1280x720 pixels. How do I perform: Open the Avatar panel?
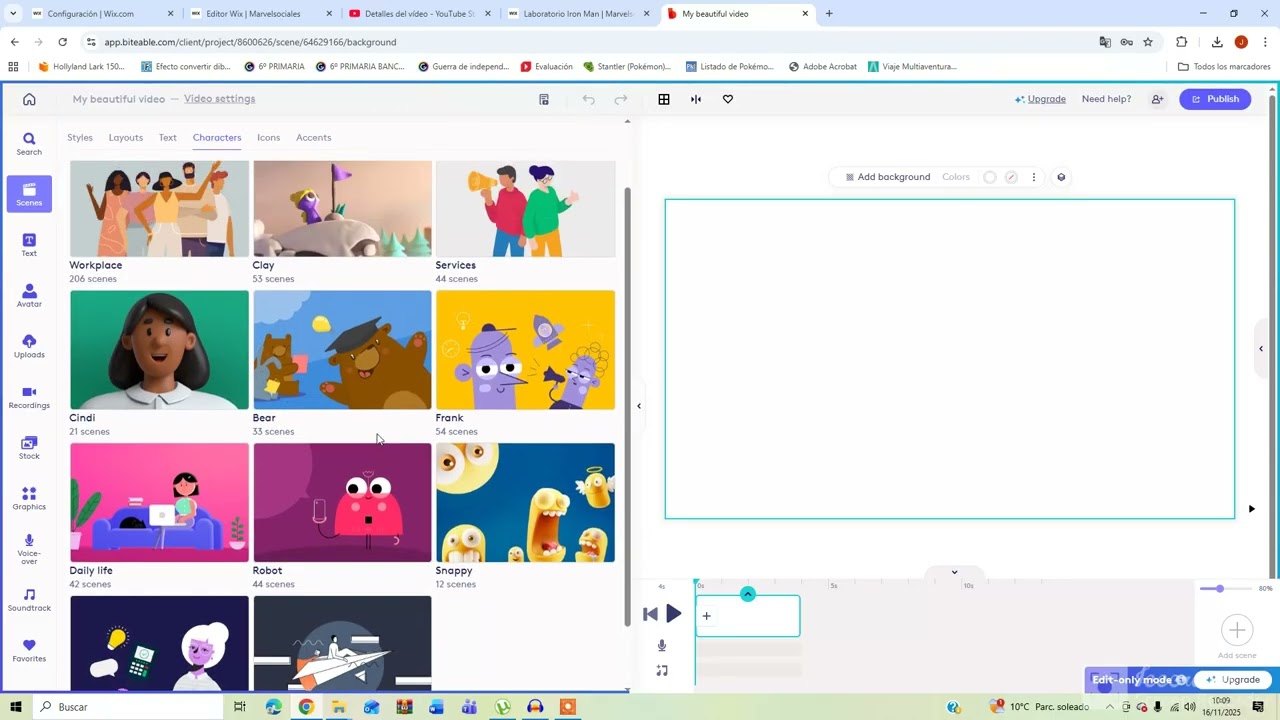(29, 296)
